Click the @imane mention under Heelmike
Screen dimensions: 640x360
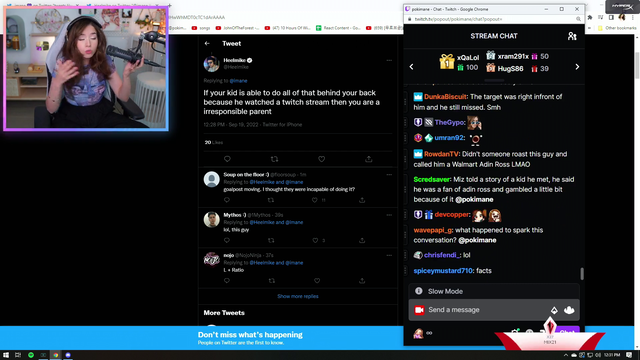(x=238, y=81)
